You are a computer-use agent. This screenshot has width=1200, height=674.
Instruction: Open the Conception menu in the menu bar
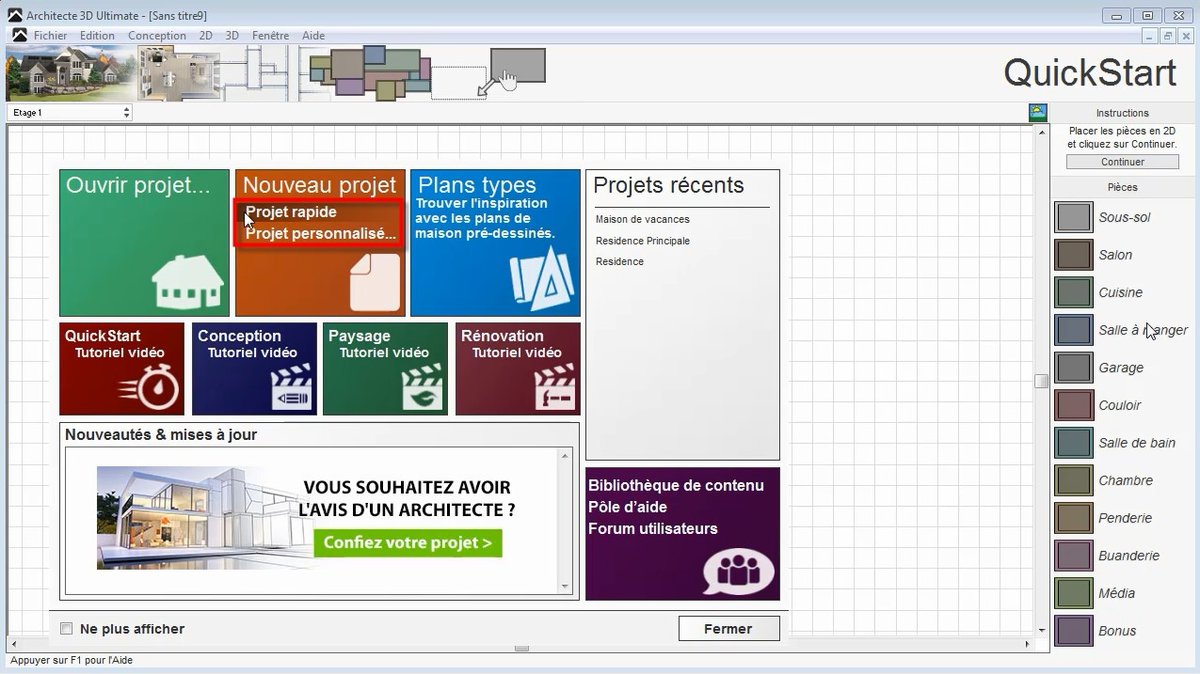pyautogui.click(x=157, y=35)
